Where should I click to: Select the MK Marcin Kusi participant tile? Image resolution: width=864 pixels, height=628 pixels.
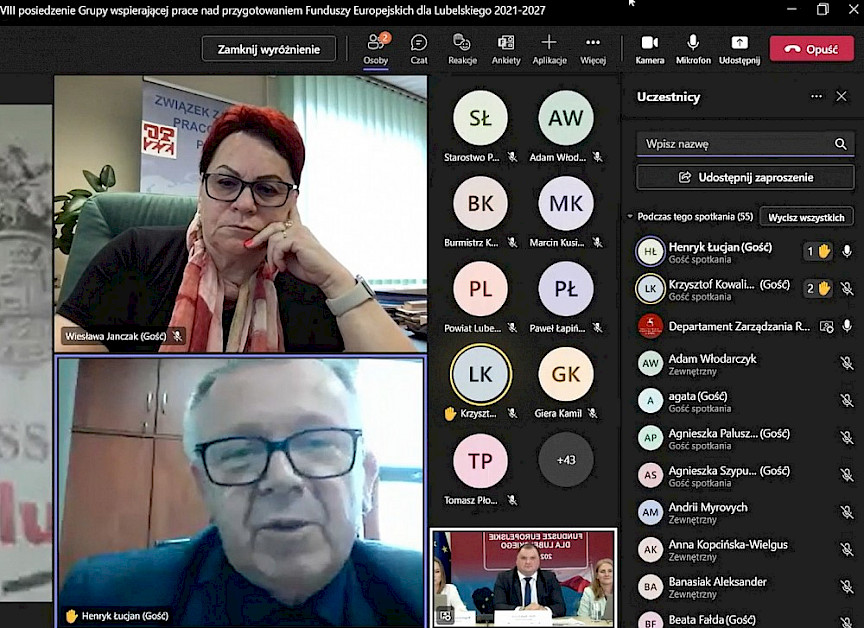(566, 212)
